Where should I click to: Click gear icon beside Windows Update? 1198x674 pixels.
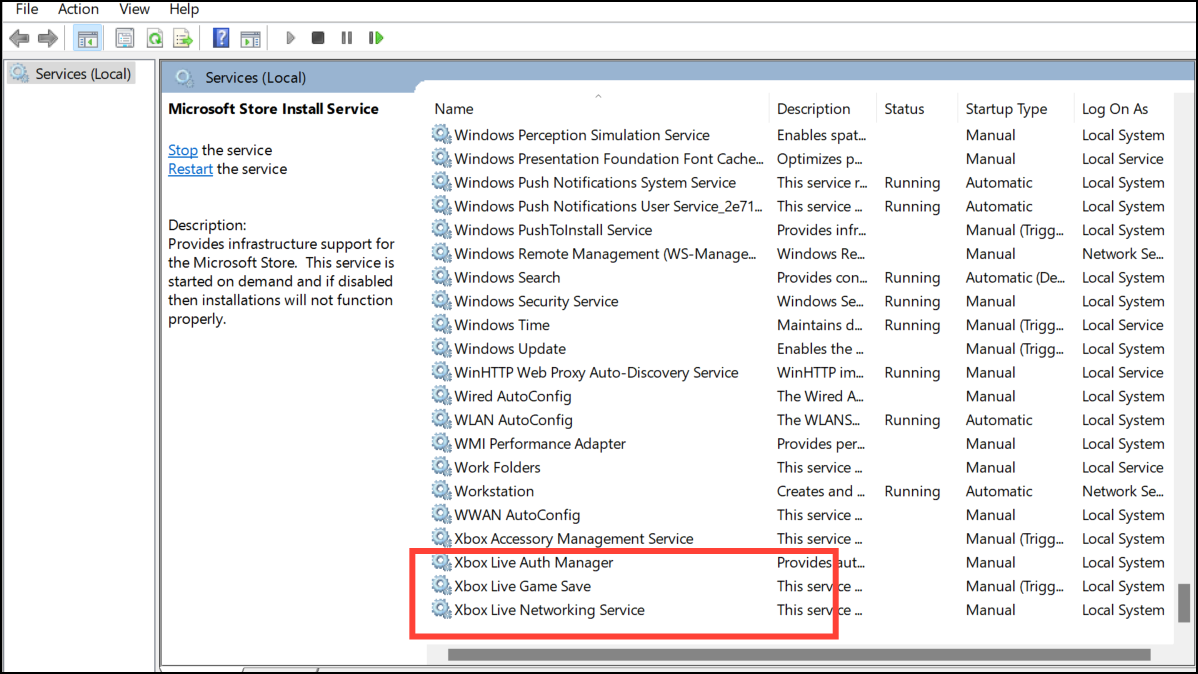(x=442, y=348)
